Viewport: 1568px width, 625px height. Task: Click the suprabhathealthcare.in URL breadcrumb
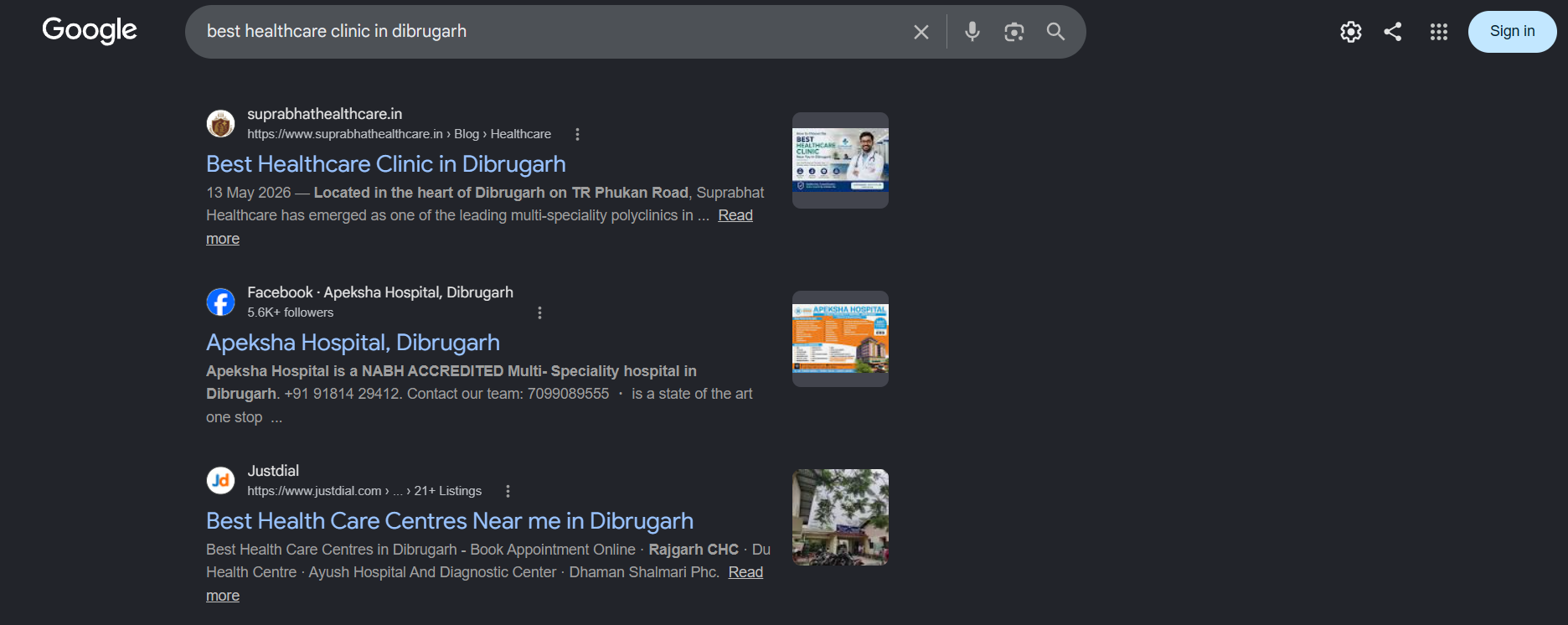[x=399, y=134]
